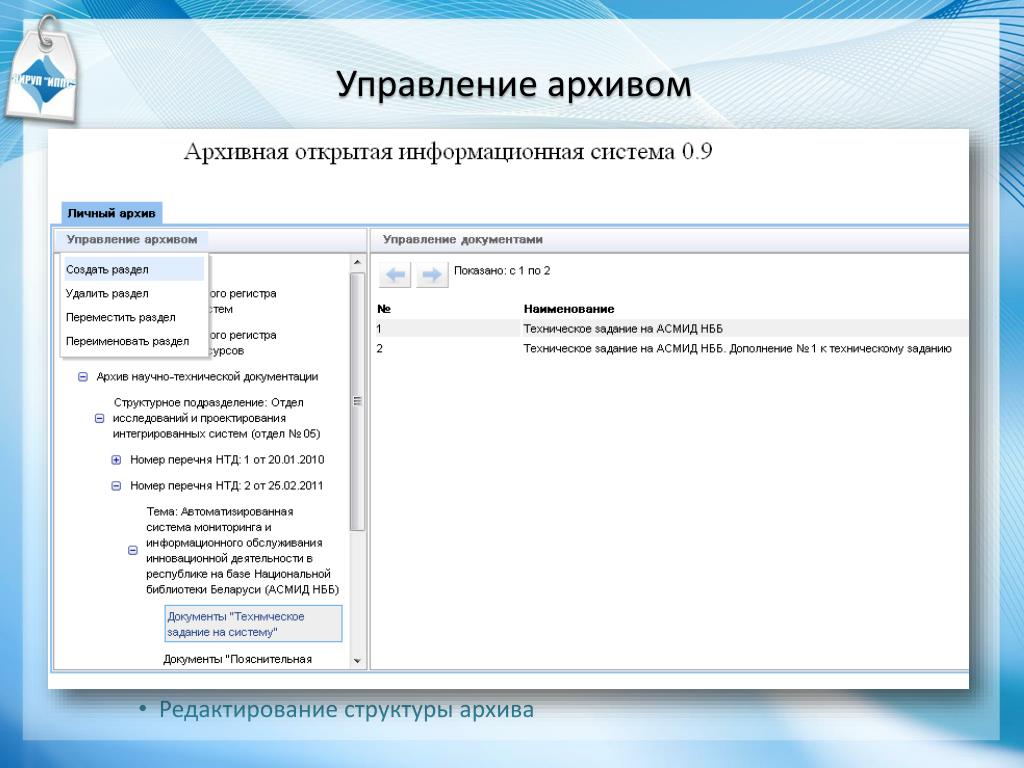Image resolution: width=1024 pixels, height=768 pixels.
Task: Expand 'Номер перечня НТД: 1 от 20.01.2010'
Action: pyautogui.click(x=116, y=460)
